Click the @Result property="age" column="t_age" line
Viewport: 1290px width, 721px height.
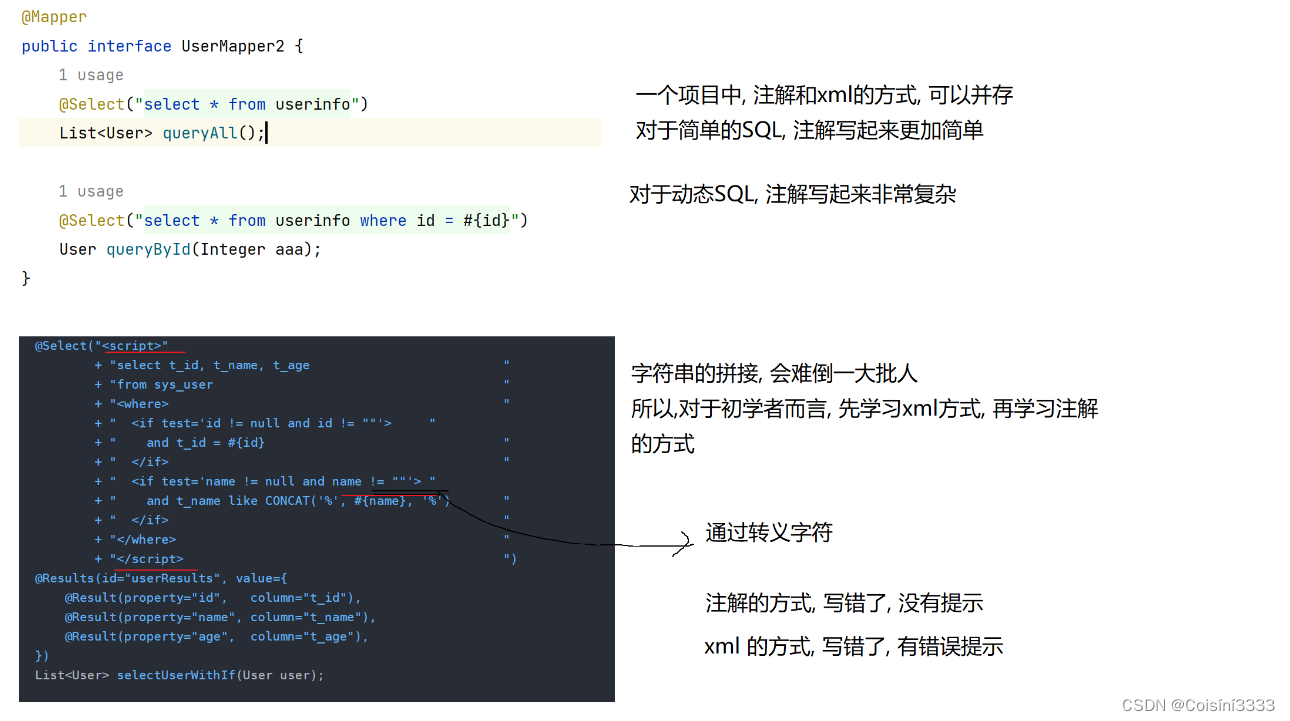[217, 636]
